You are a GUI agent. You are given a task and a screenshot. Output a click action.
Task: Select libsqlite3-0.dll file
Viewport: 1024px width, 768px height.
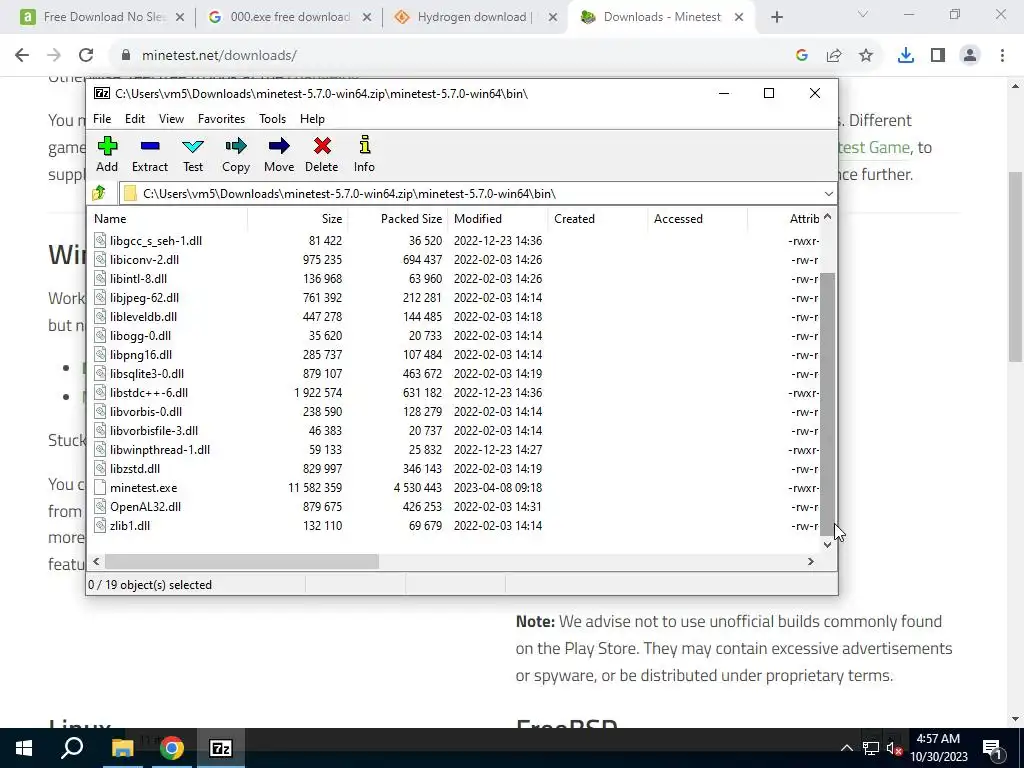tap(147, 374)
